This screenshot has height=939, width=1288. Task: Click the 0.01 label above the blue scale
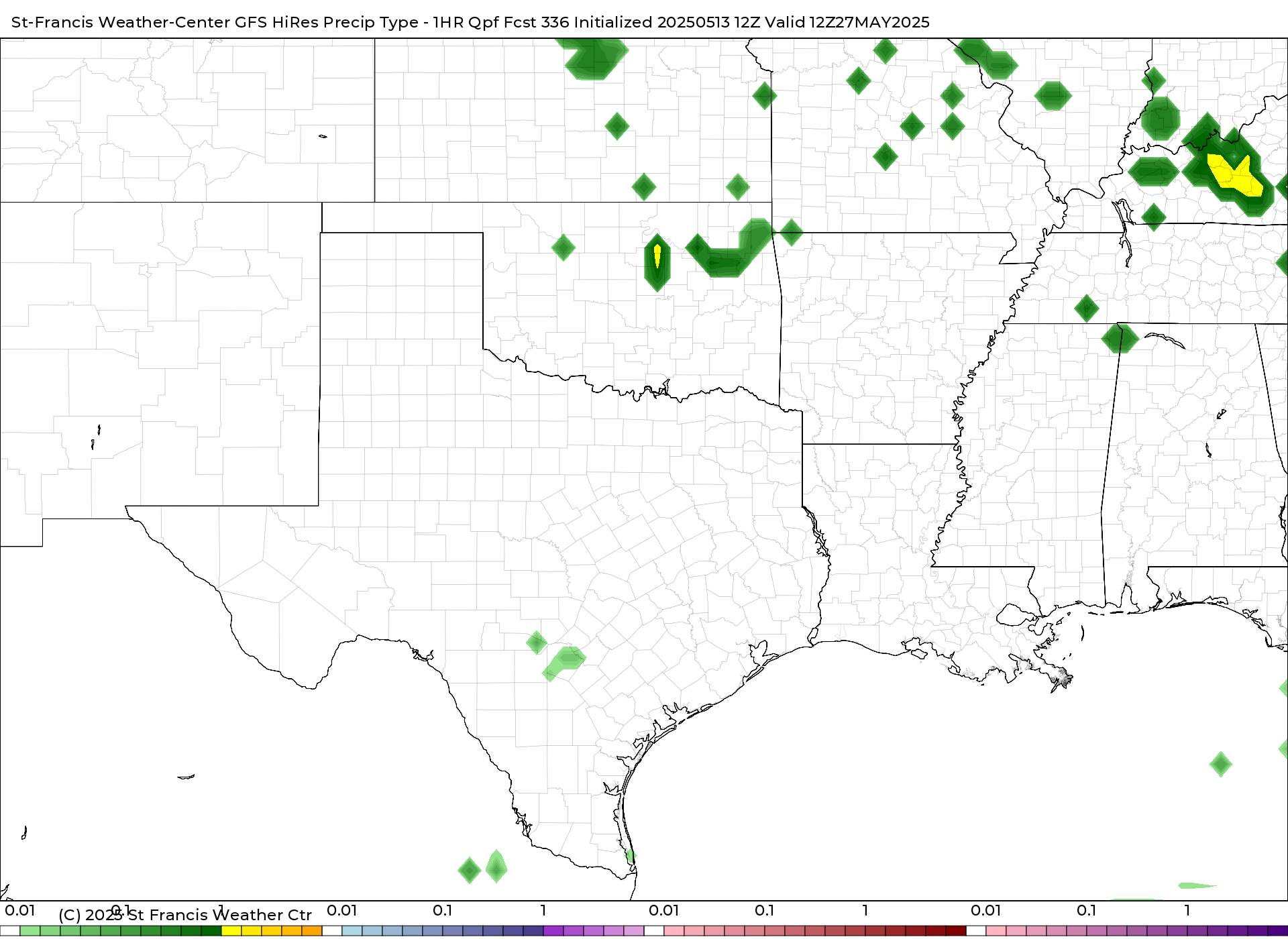click(342, 910)
